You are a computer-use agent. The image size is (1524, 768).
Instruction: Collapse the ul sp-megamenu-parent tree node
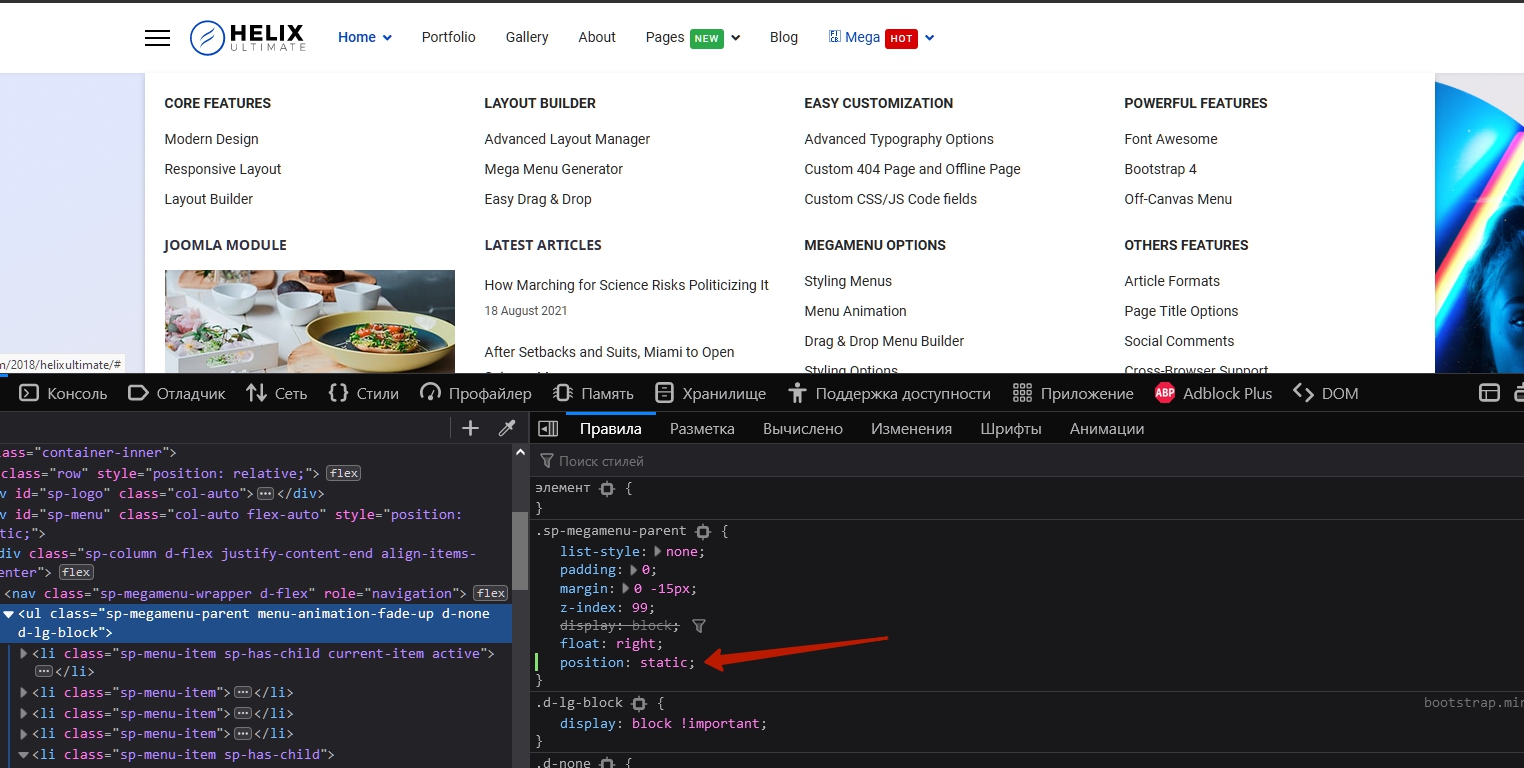click(8, 614)
